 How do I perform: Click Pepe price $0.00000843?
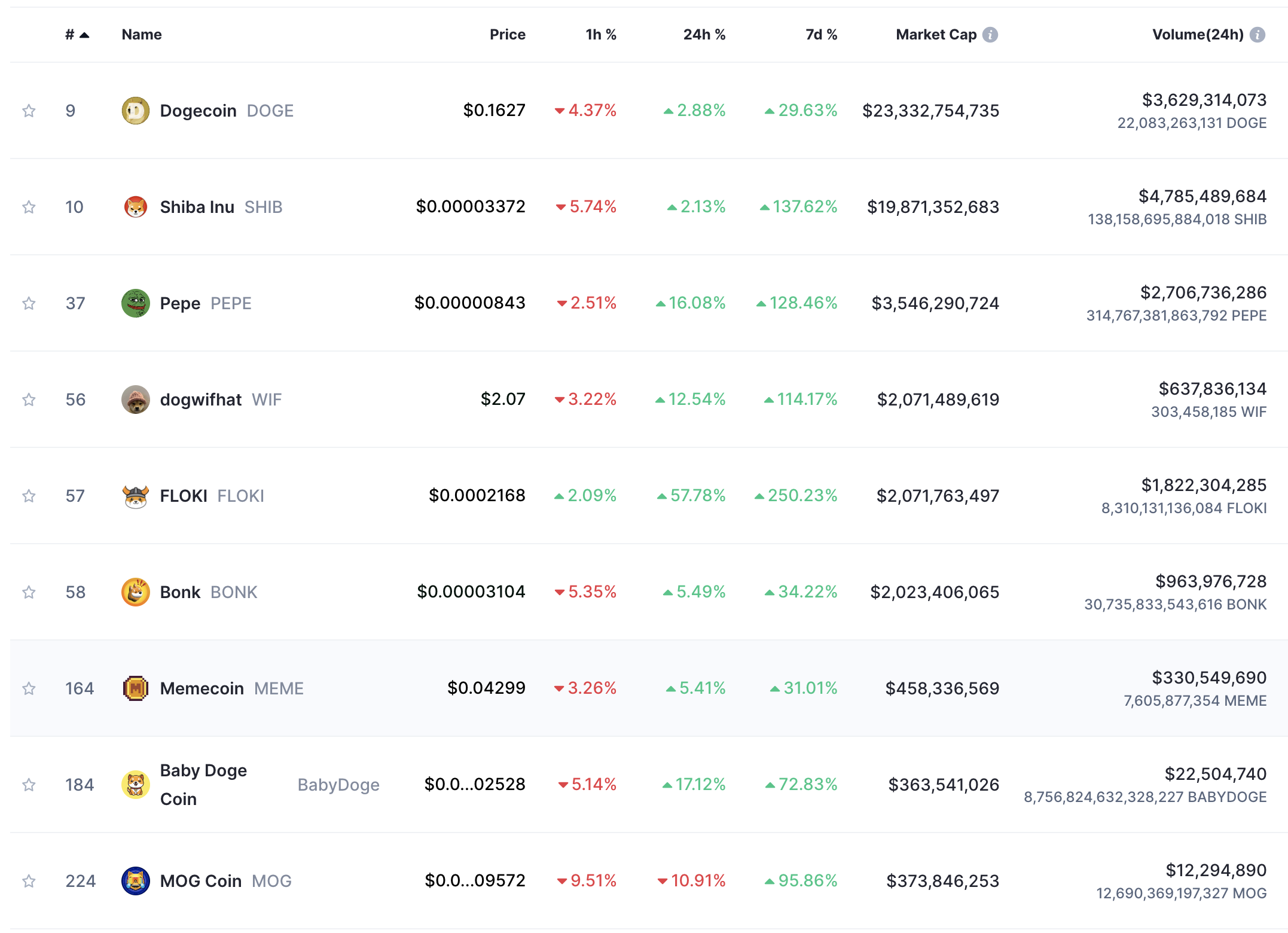tap(470, 303)
